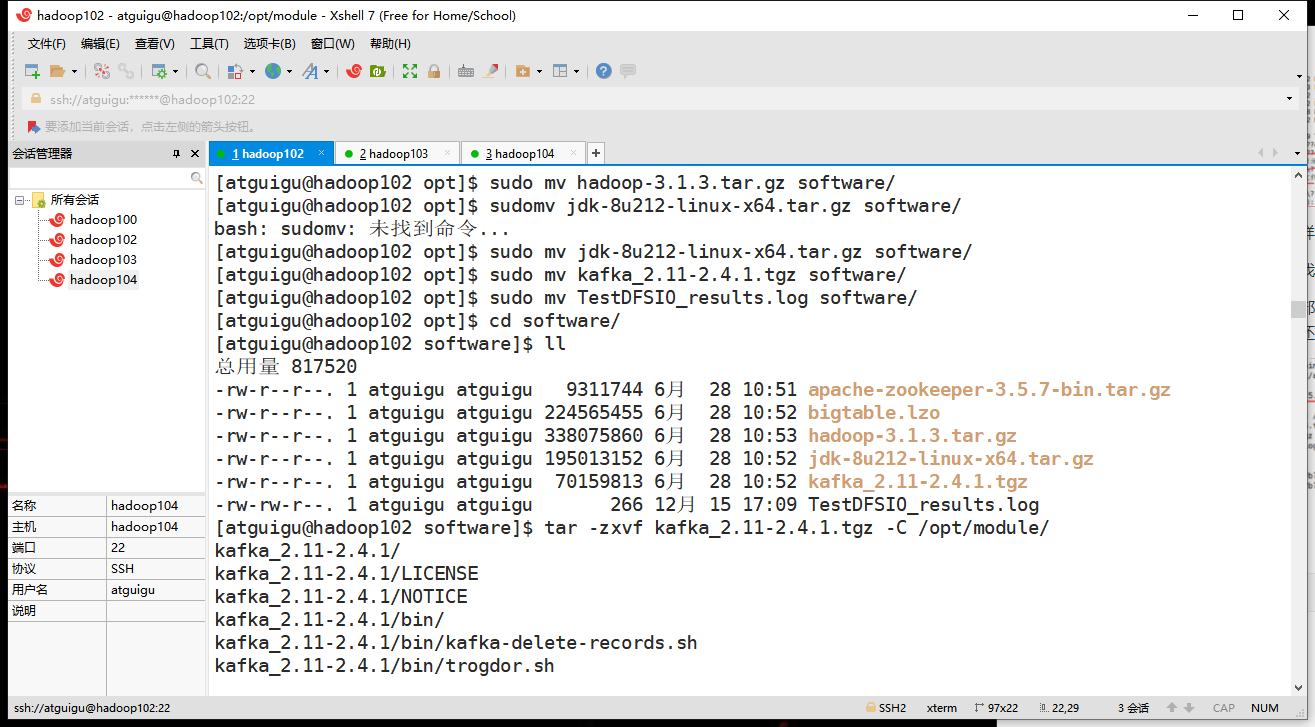The image size is (1315, 727).
Task: Click the Open Session folder icon
Action: tap(57, 71)
